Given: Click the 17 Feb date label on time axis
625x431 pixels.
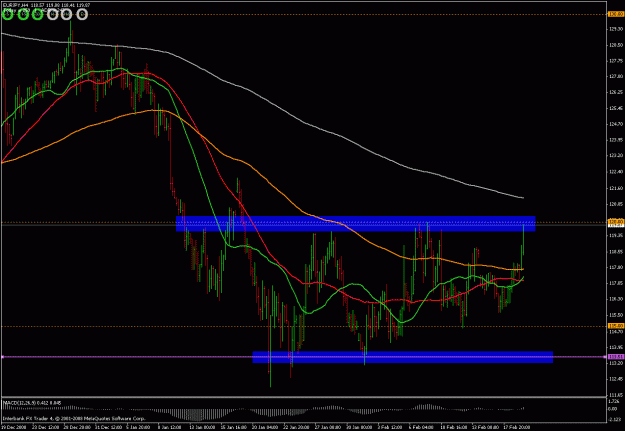Looking at the screenshot, I should click(517, 427).
